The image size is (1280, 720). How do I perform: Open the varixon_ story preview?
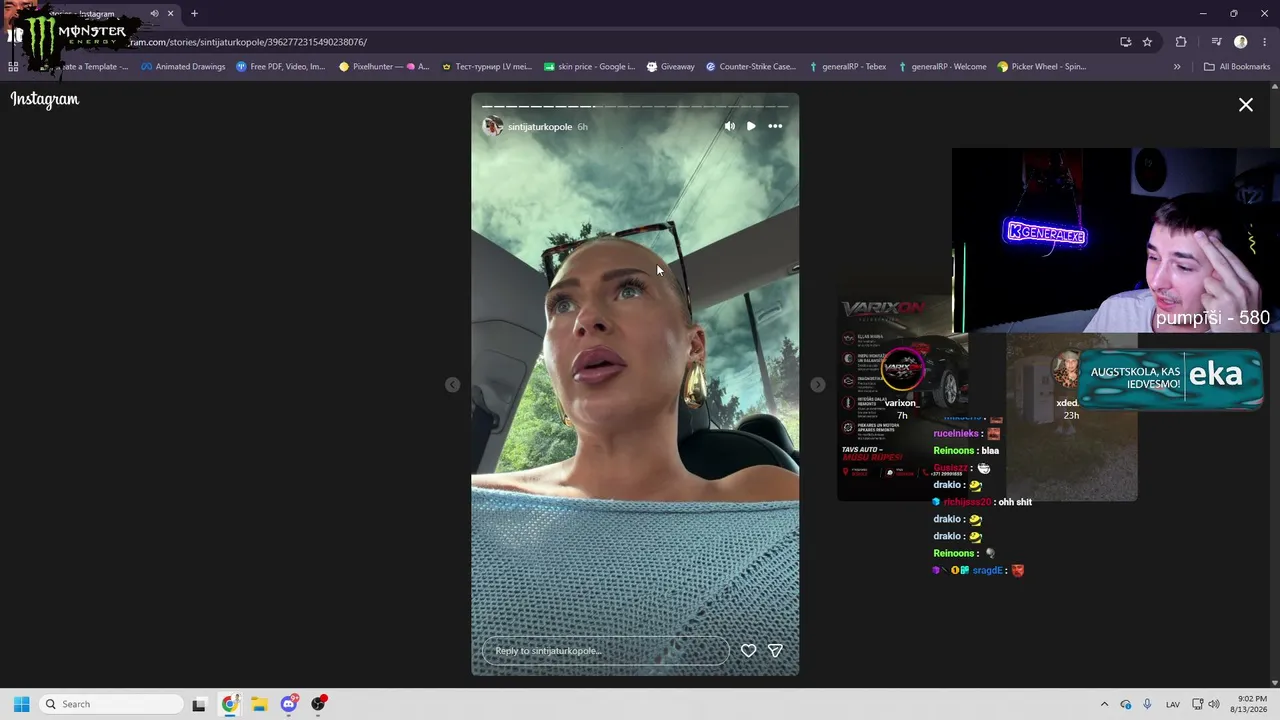(902, 397)
